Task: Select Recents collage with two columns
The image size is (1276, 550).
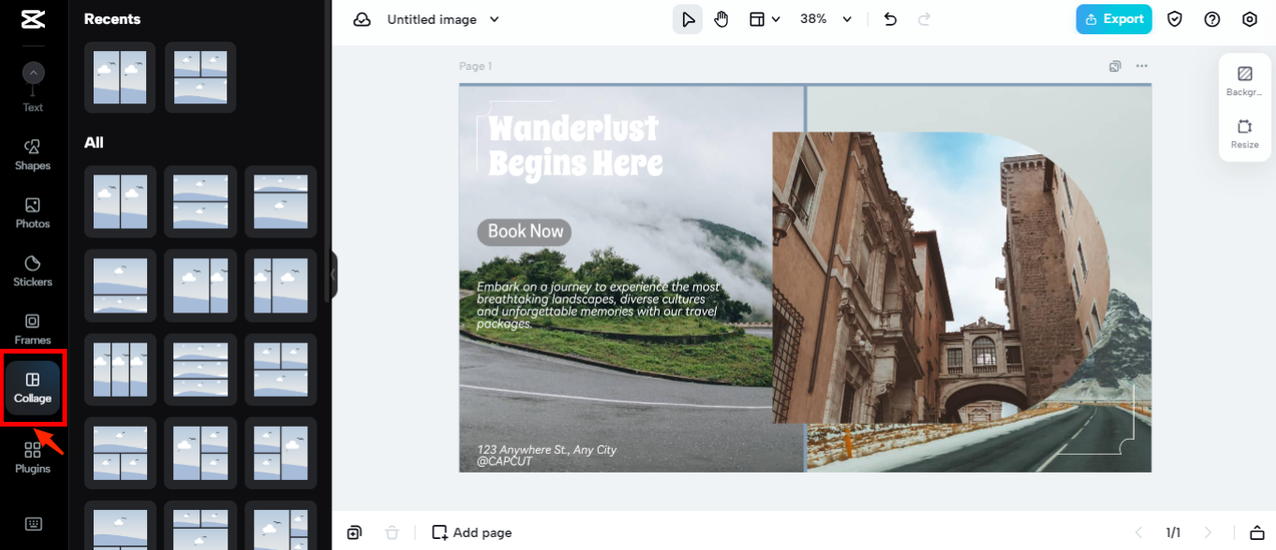Action: pyautogui.click(x=120, y=77)
